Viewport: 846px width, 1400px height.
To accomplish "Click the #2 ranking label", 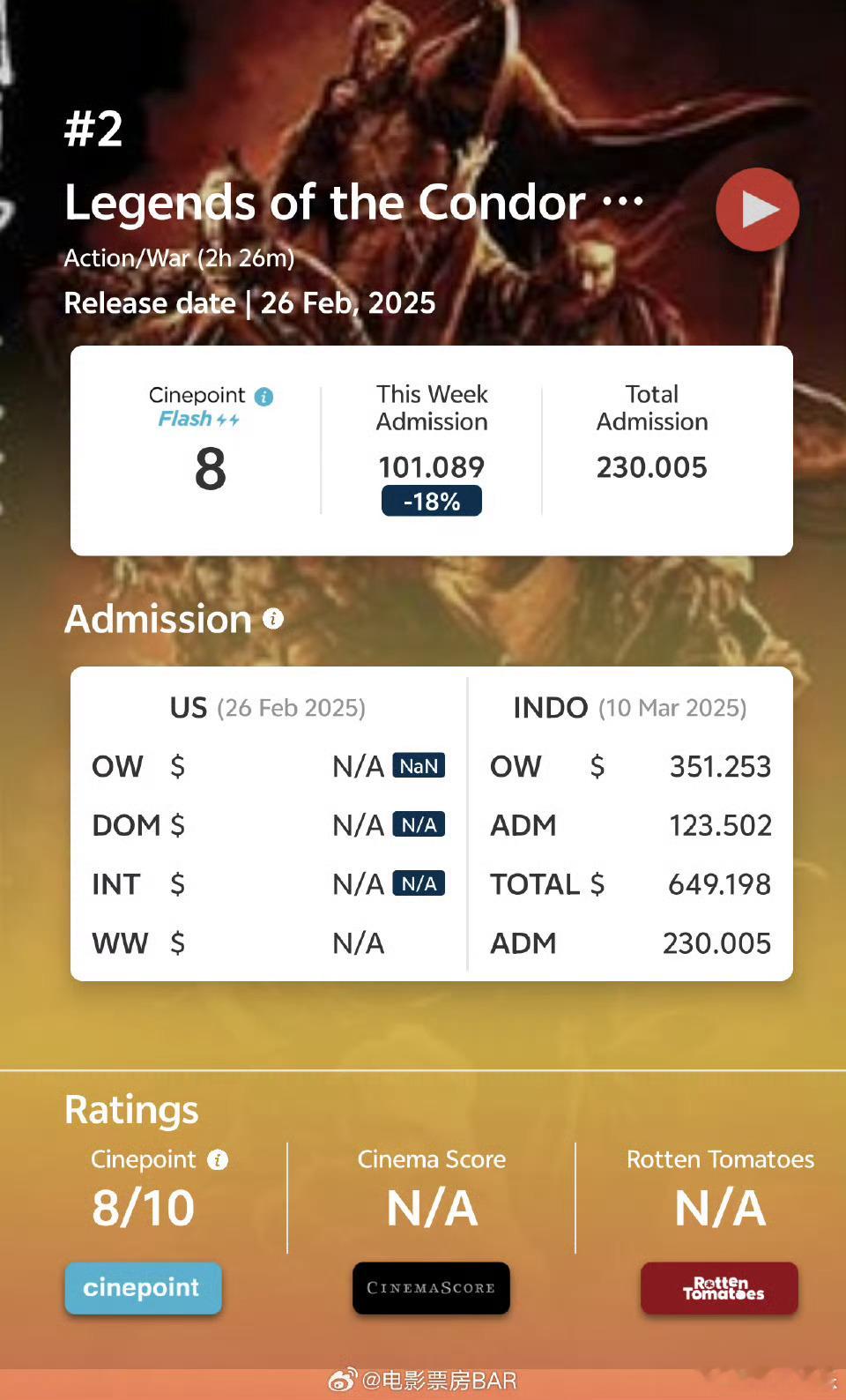I will (x=93, y=129).
